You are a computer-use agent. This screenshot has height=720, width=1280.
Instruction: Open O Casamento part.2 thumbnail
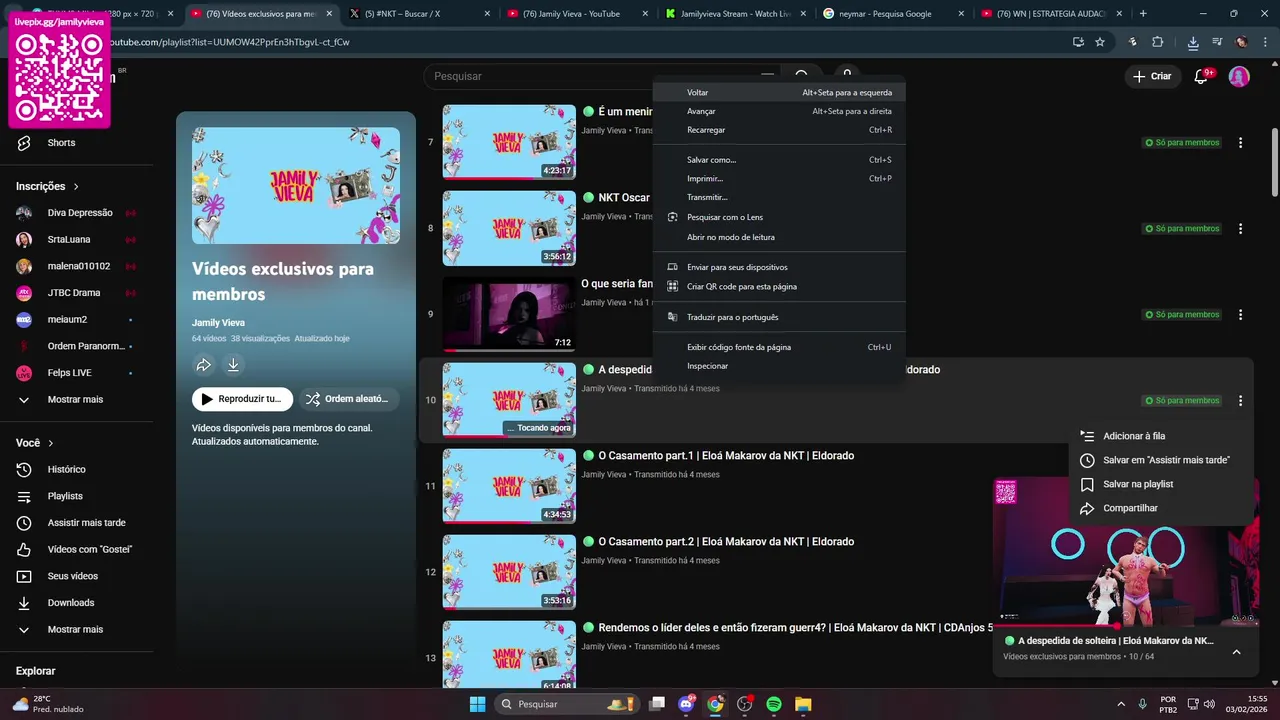pyautogui.click(x=509, y=572)
